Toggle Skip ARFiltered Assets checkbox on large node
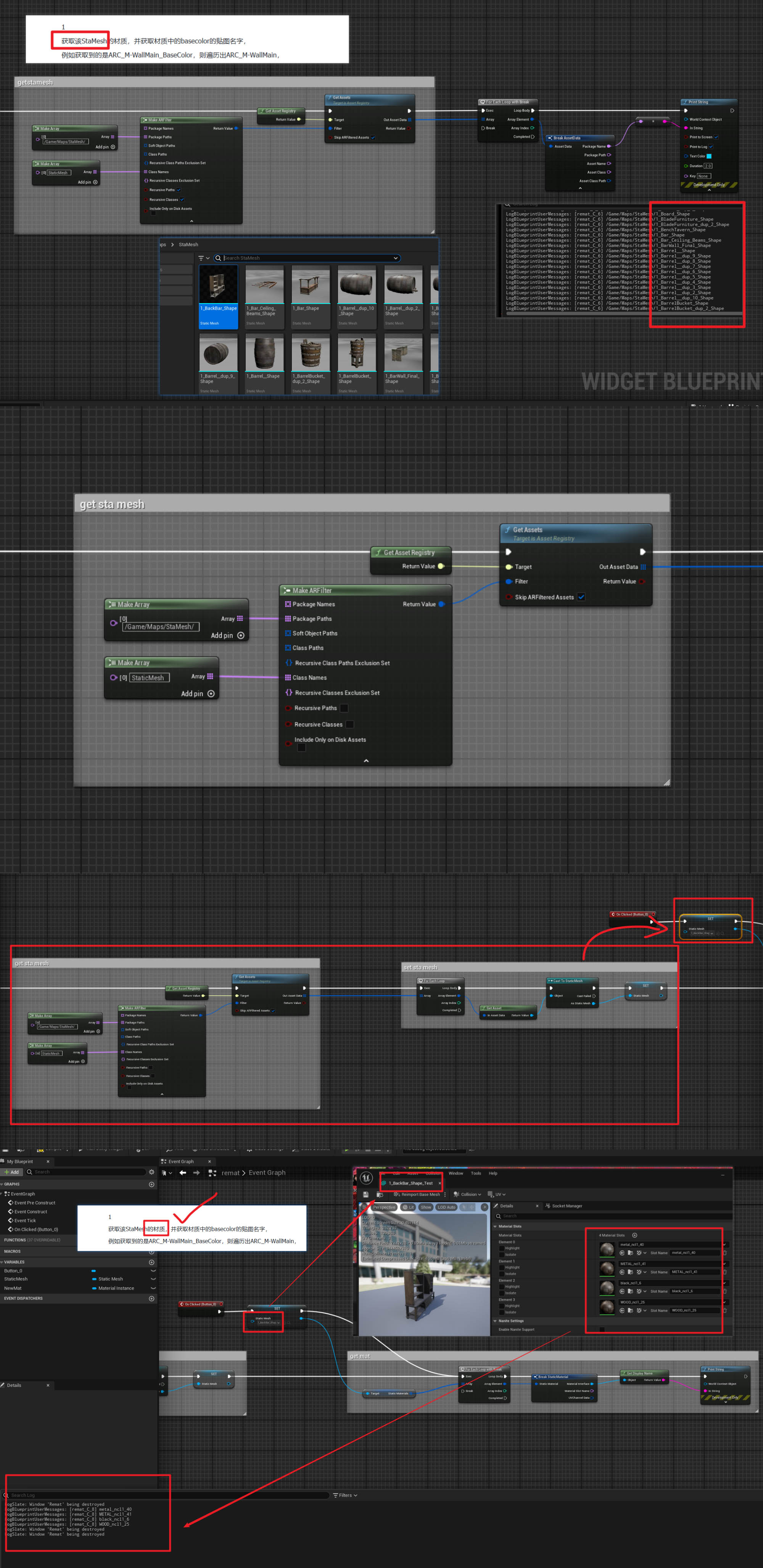This screenshot has width=763, height=1568. click(x=581, y=597)
